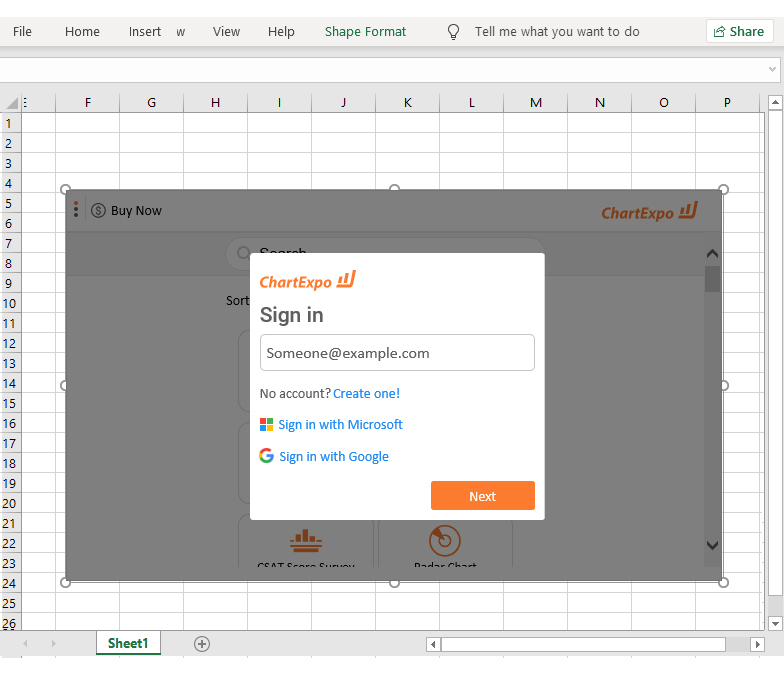Click the Microsoft logo icon
This screenshot has height=673, width=784.
[x=266, y=425]
